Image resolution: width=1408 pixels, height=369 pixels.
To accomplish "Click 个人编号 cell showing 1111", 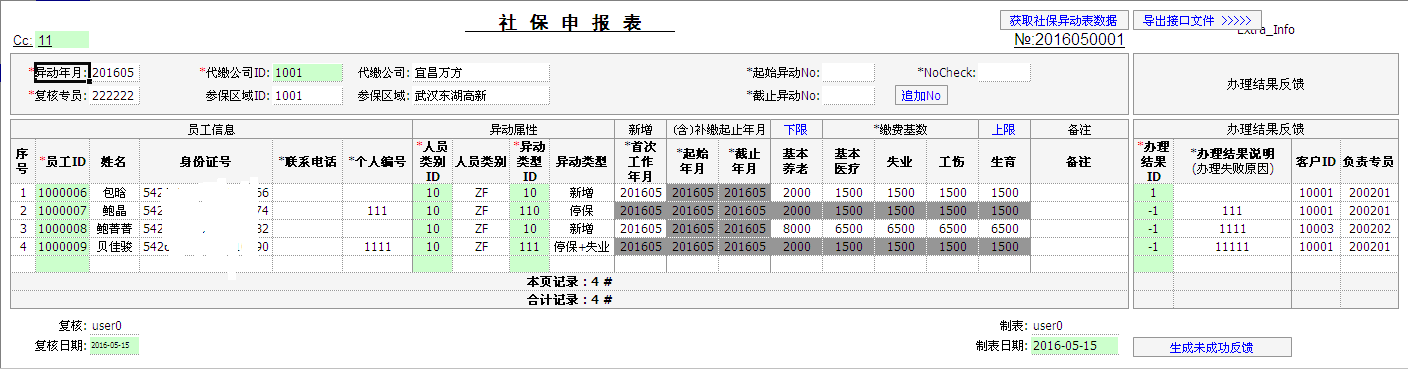I will click(377, 246).
